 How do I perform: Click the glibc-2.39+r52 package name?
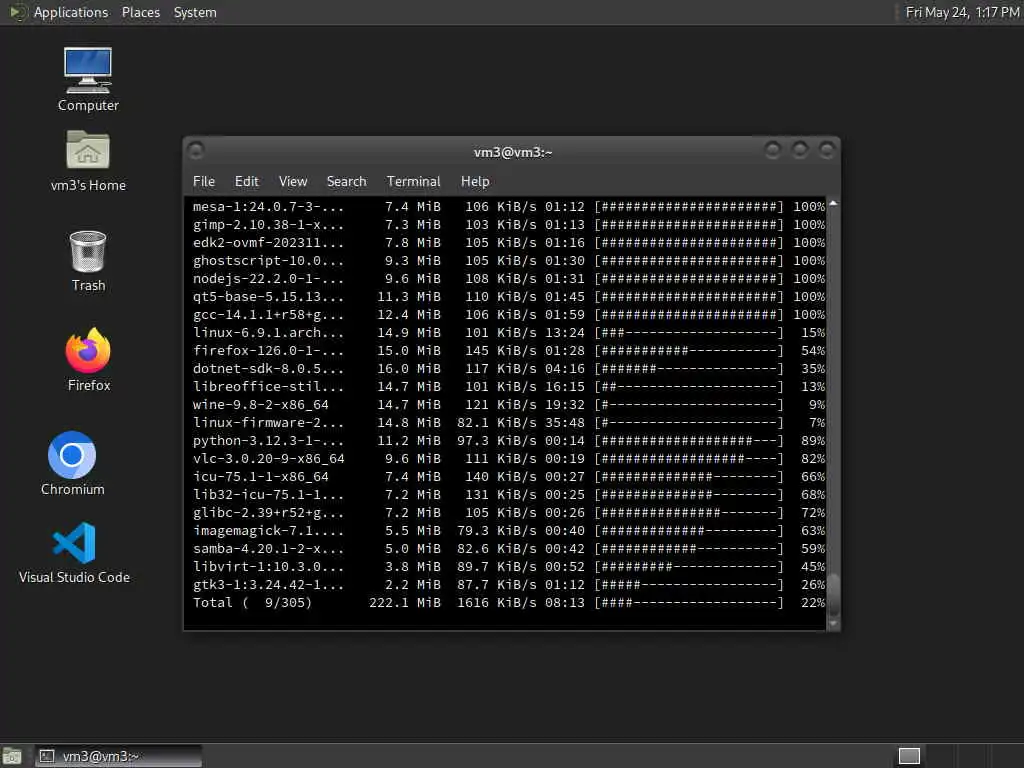coord(268,513)
